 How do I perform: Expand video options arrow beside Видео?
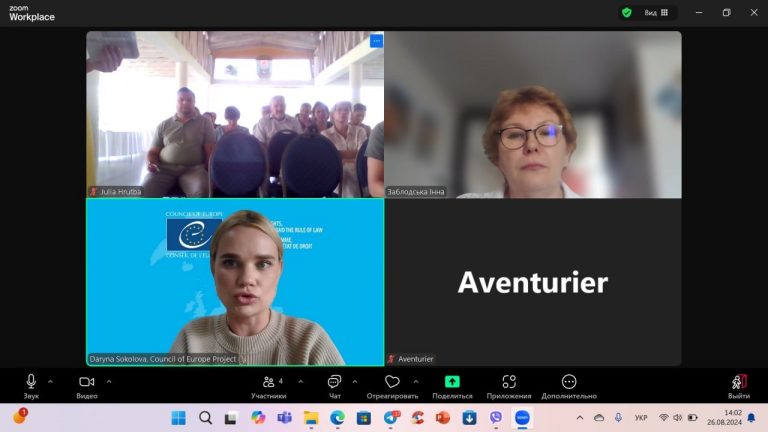tap(109, 381)
